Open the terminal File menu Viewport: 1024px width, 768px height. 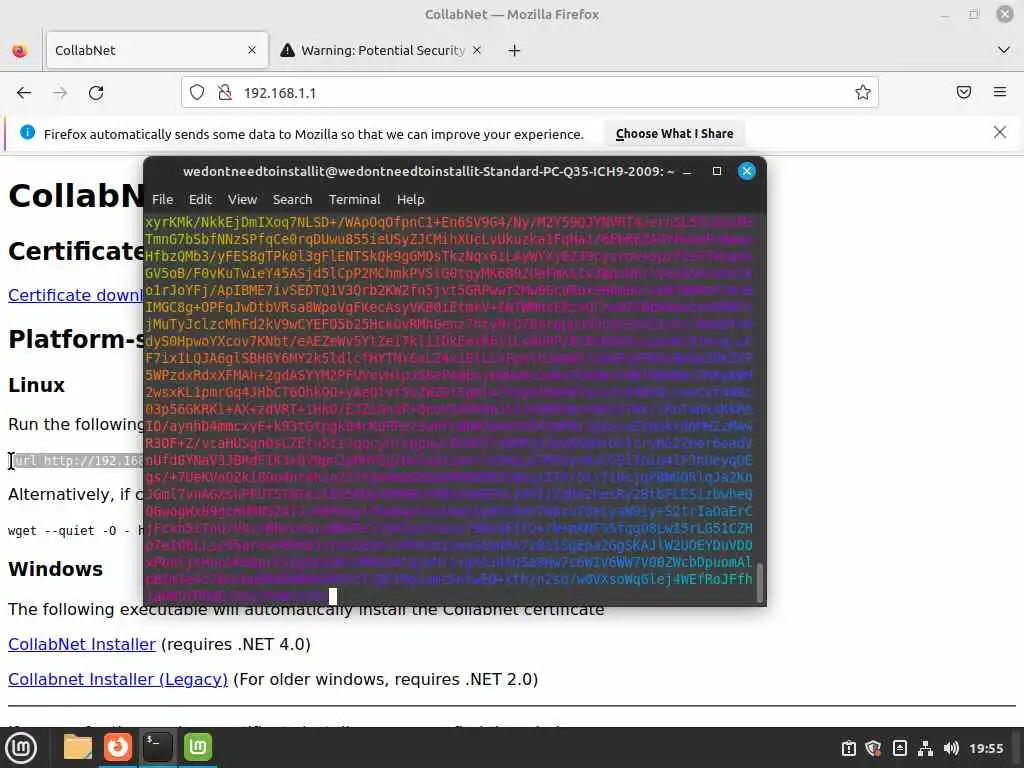coord(163,200)
